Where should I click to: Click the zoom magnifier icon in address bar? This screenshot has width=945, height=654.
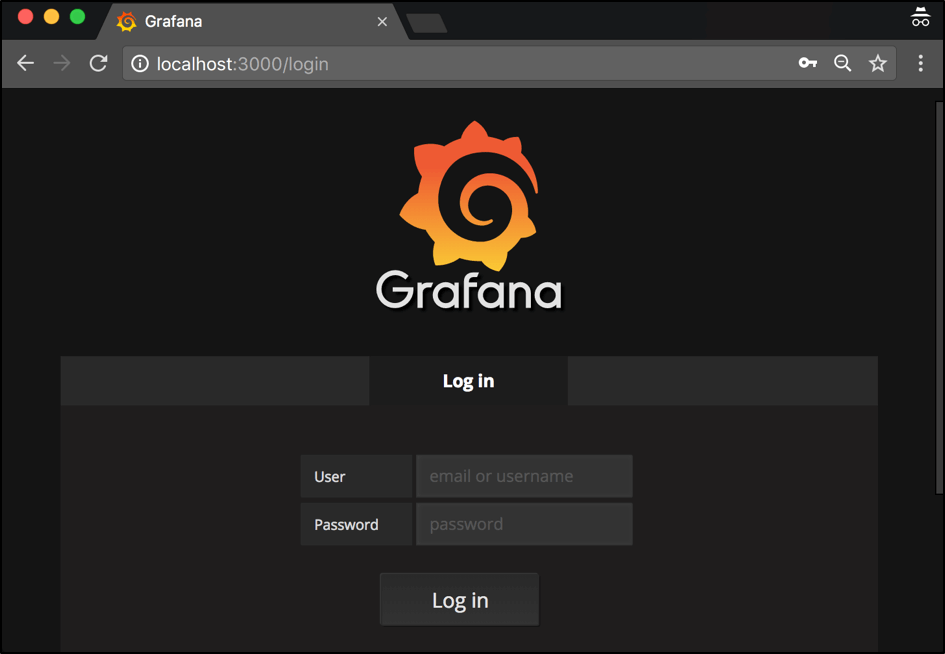[843, 63]
